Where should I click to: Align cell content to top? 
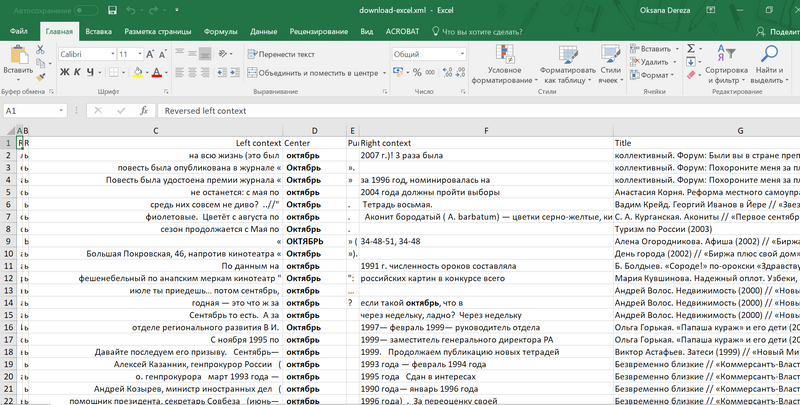coord(180,54)
